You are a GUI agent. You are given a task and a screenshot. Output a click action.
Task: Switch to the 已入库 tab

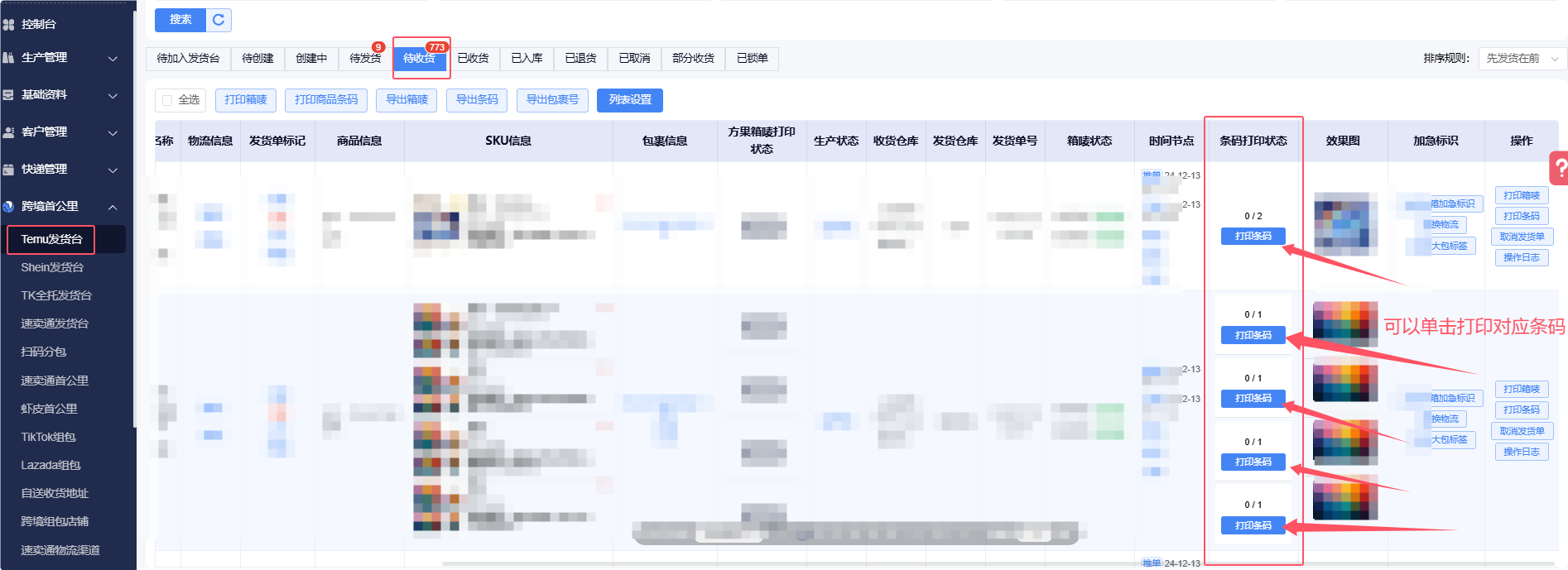[x=527, y=59]
